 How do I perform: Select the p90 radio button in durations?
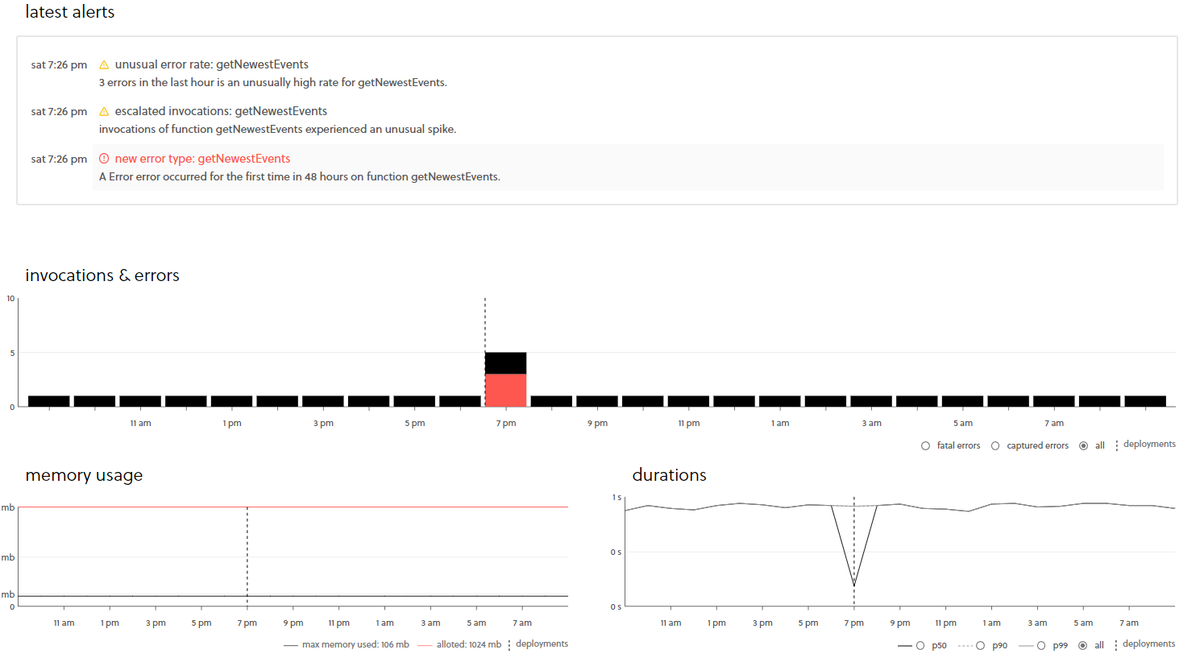[980, 646]
